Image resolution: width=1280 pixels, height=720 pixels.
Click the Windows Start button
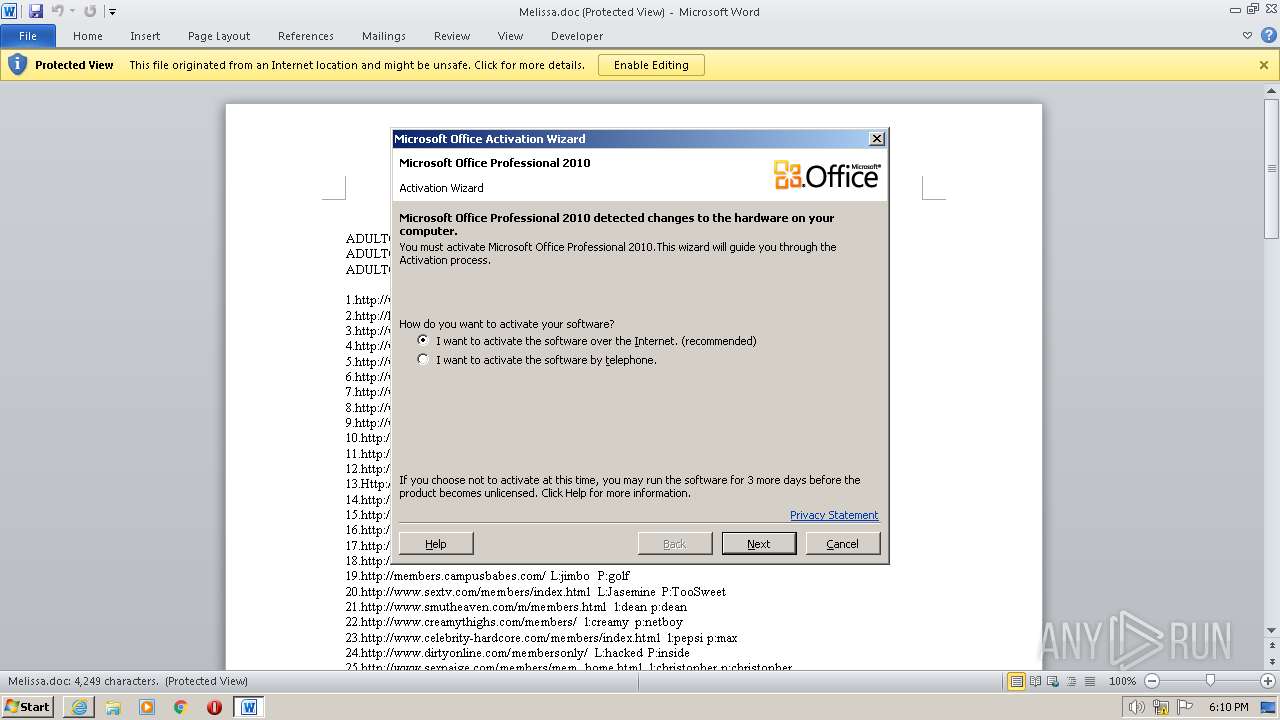tap(28, 707)
